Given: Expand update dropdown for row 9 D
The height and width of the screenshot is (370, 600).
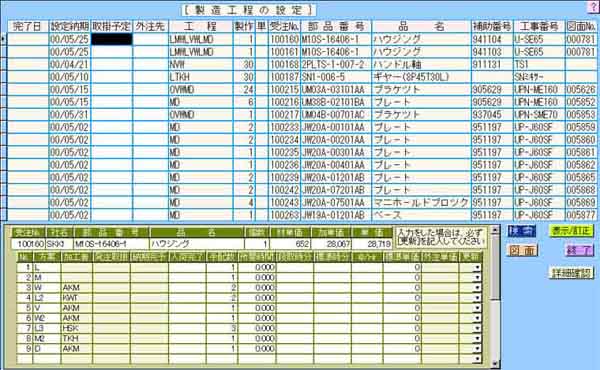Looking at the screenshot, I should (x=477, y=349).
